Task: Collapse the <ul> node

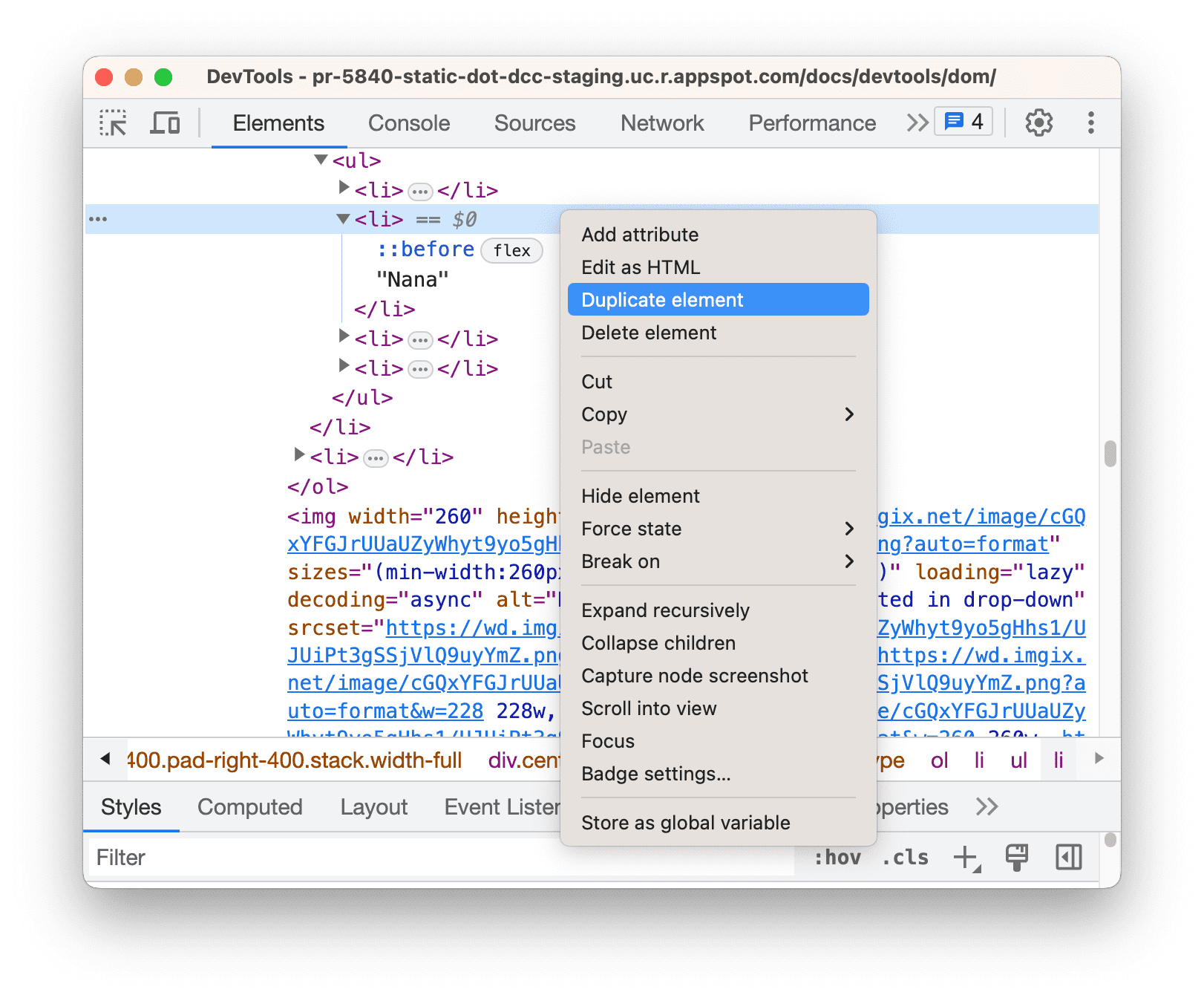Action: [x=321, y=160]
